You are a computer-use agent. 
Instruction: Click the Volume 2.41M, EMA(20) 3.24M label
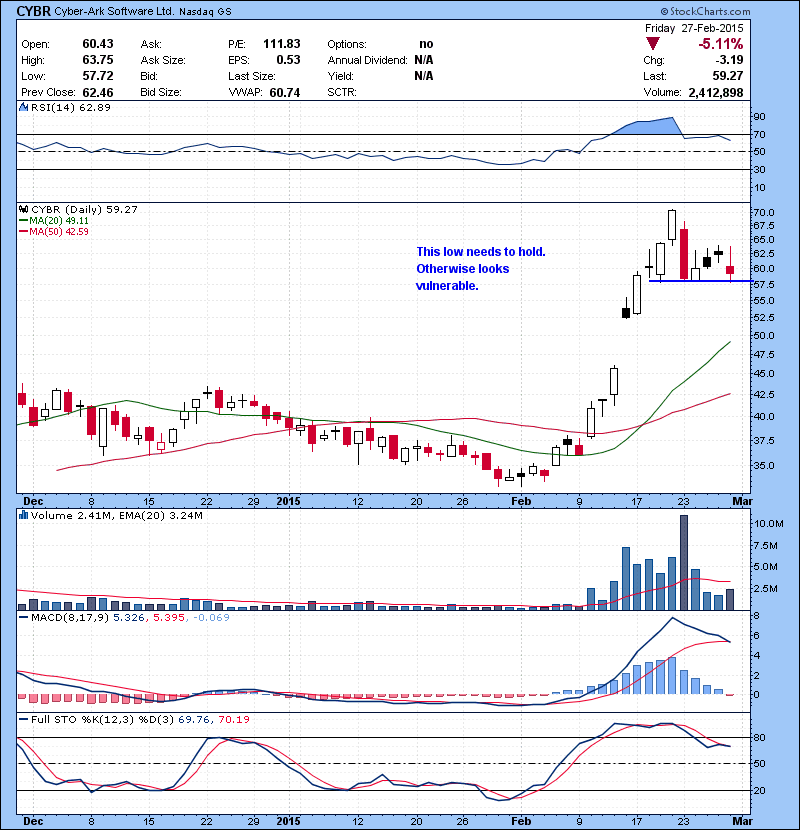pyautogui.click(x=116, y=516)
